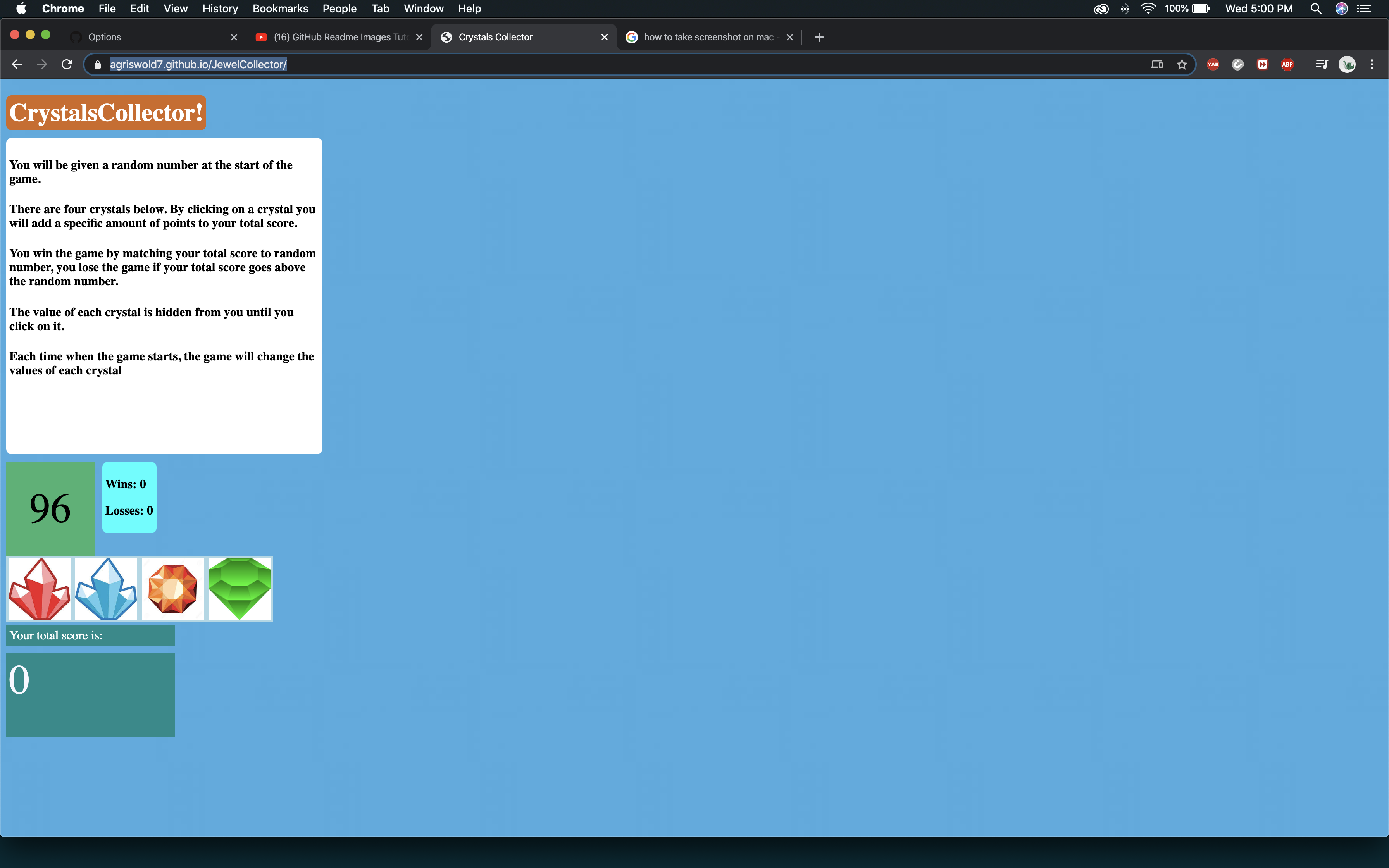1389x868 pixels.
Task: Open a new tab with the plus button
Action: [819, 37]
